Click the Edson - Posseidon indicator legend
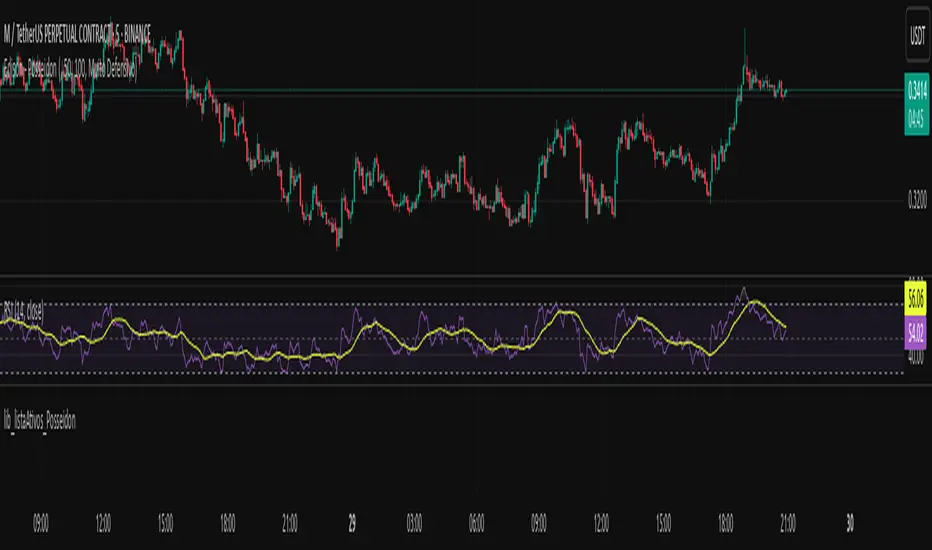Viewport: 932px width, 550px height. (x=70, y=70)
